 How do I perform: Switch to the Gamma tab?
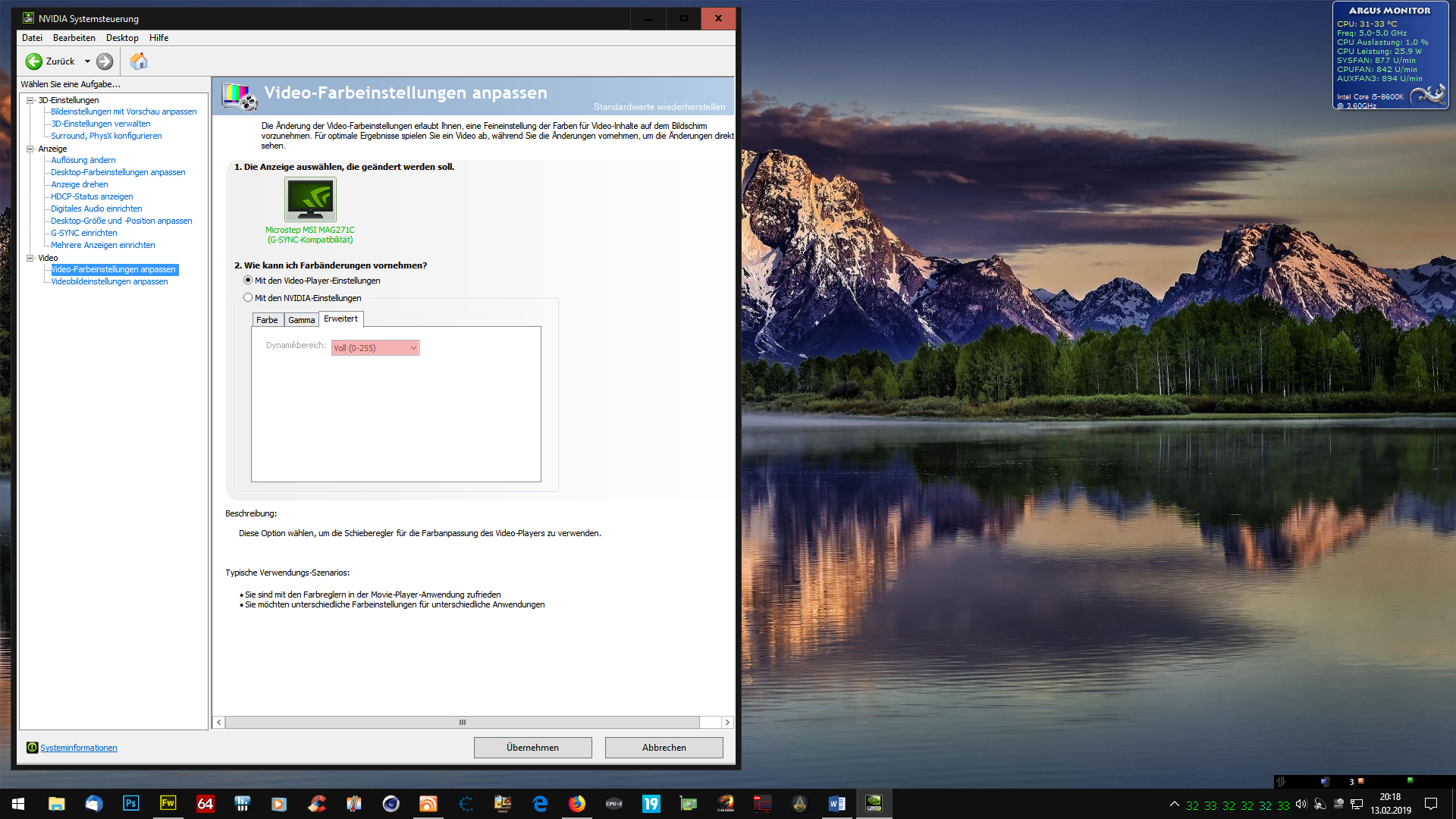pyautogui.click(x=301, y=320)
